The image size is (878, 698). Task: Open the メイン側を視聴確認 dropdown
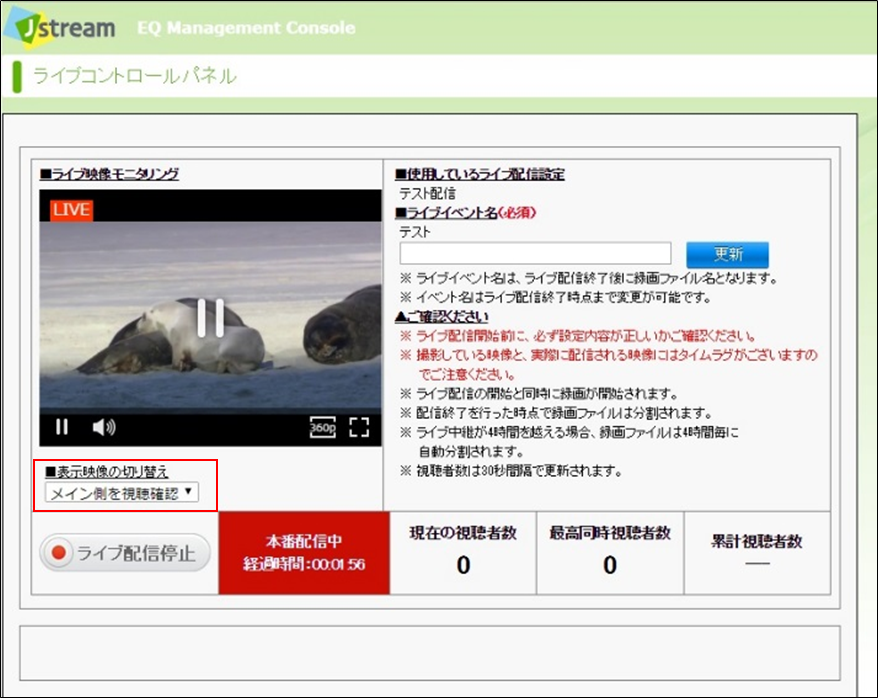point(122,493)
